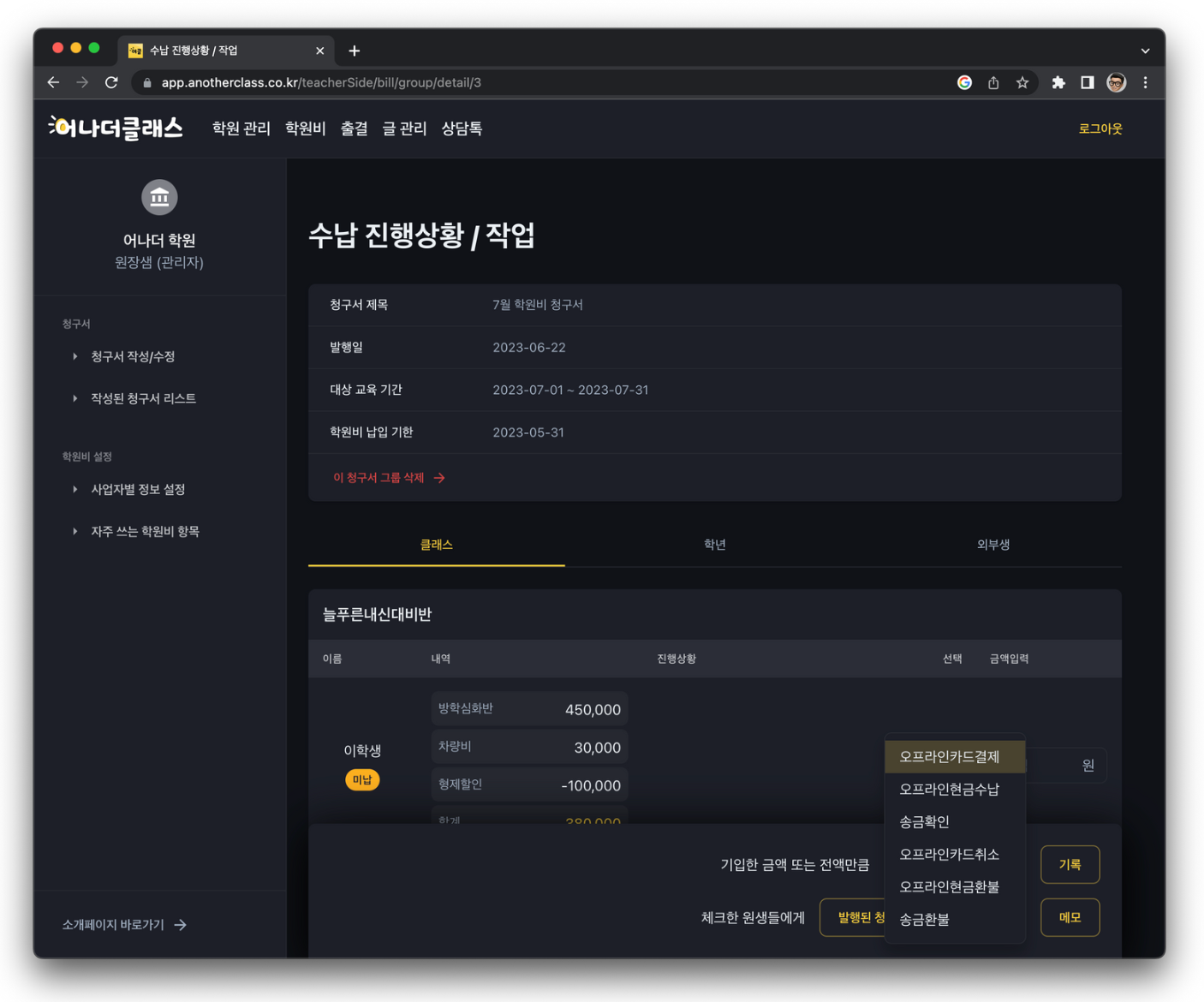Open the 출결 menu
Image resolution: width=1204 pixels, height=1002 pixels.
(354, 128)
